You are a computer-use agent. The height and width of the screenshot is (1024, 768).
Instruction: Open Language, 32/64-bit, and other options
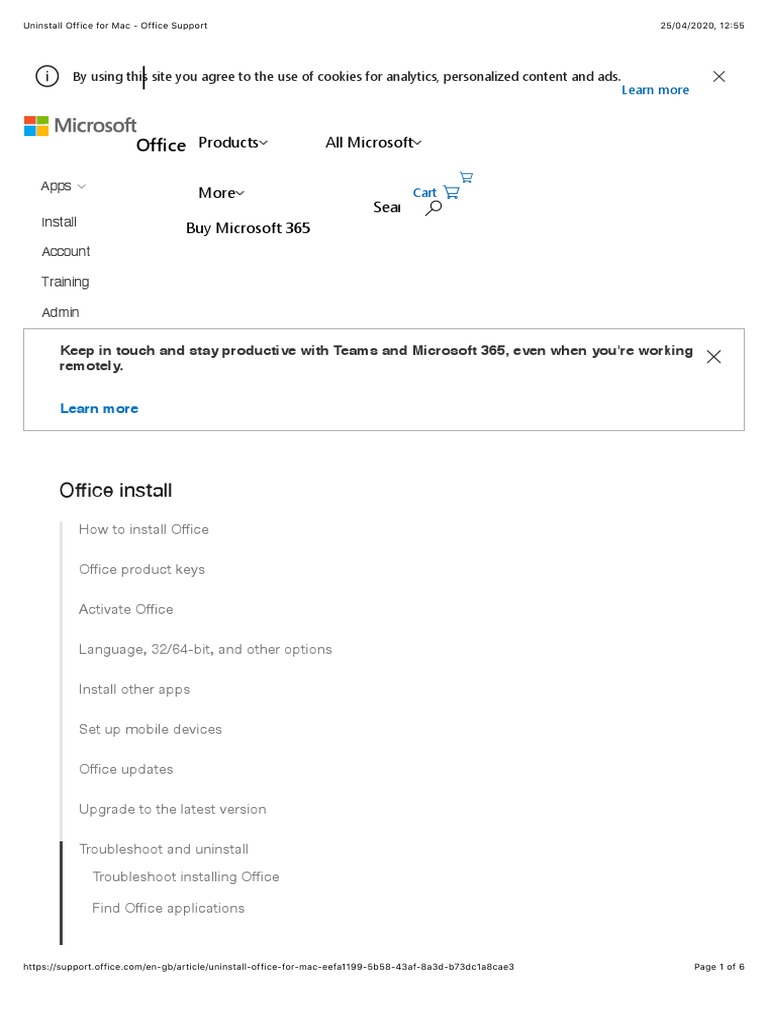pos(205,649)
